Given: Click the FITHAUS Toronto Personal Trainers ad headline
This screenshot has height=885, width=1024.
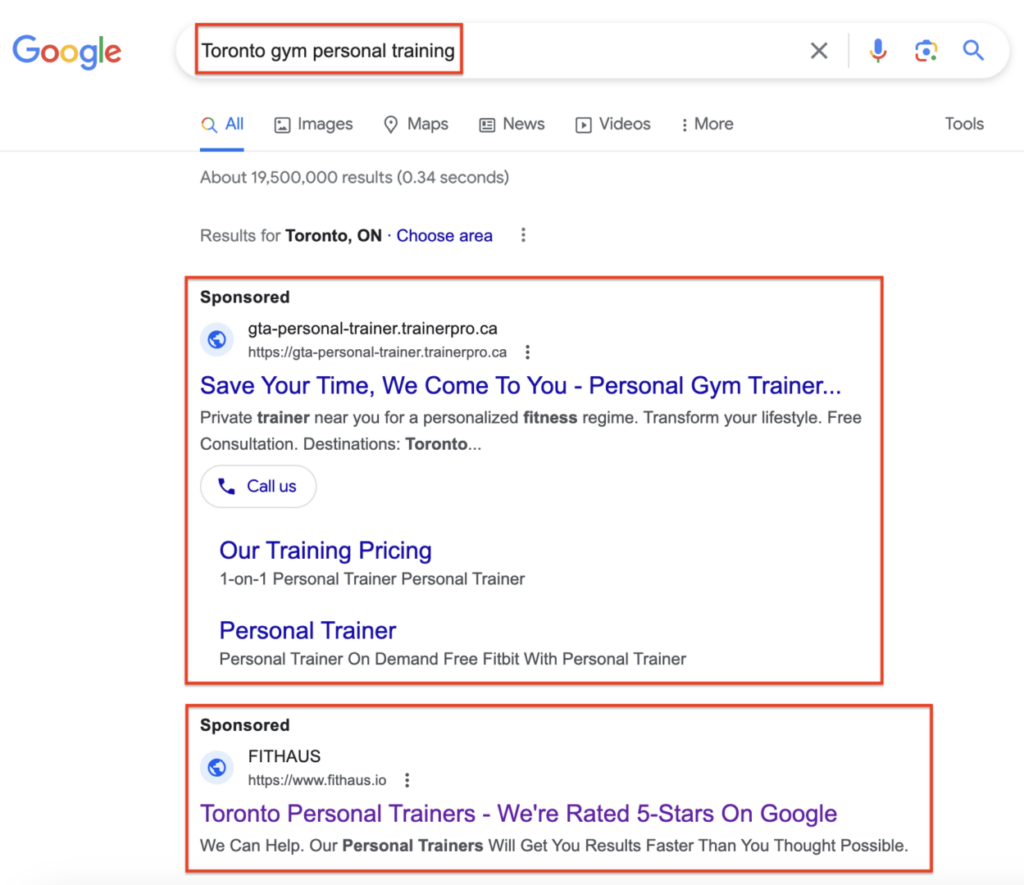Looking at the screenshot, I should pos(518,813).
